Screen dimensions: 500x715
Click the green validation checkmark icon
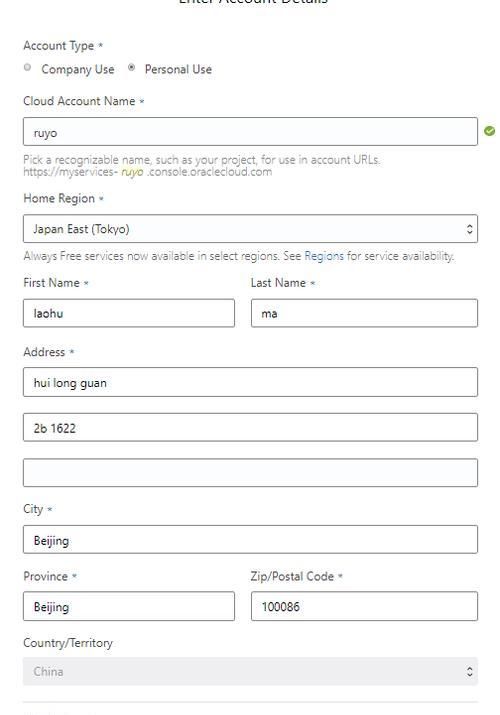pos(490,131)
